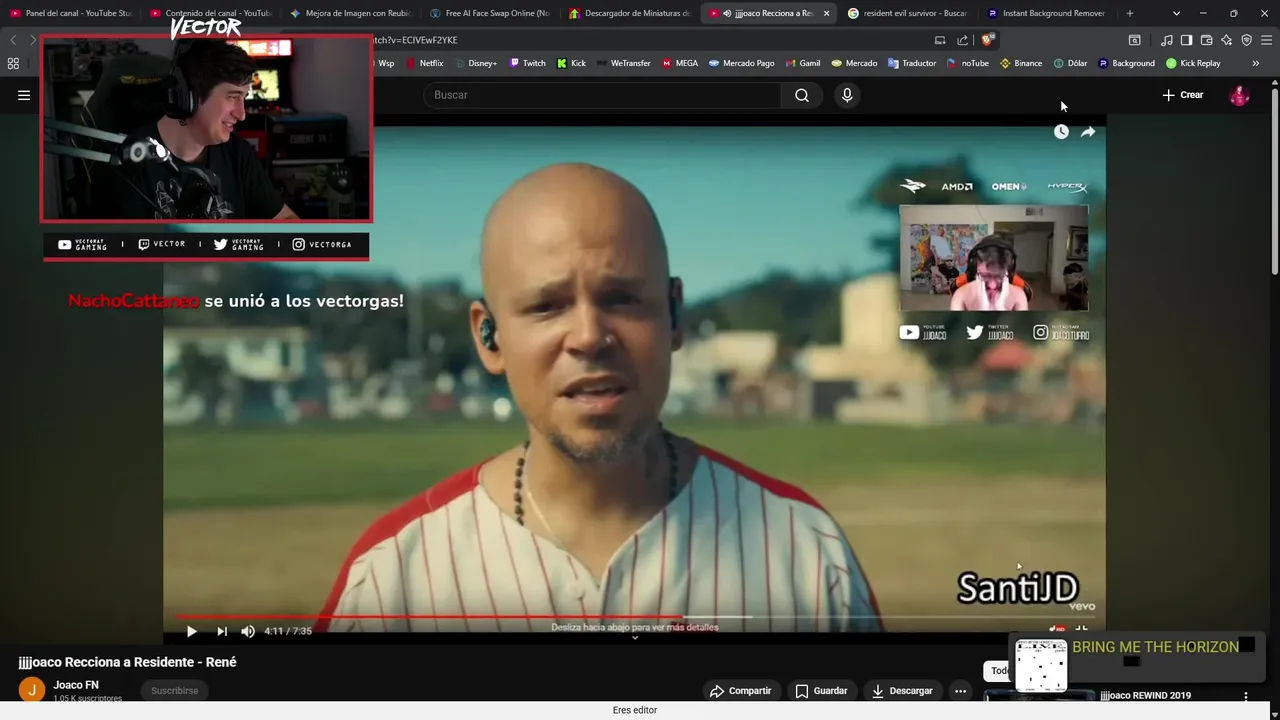Click the address bar share icon
This screenshot has height=720, width=1280.
962,40
